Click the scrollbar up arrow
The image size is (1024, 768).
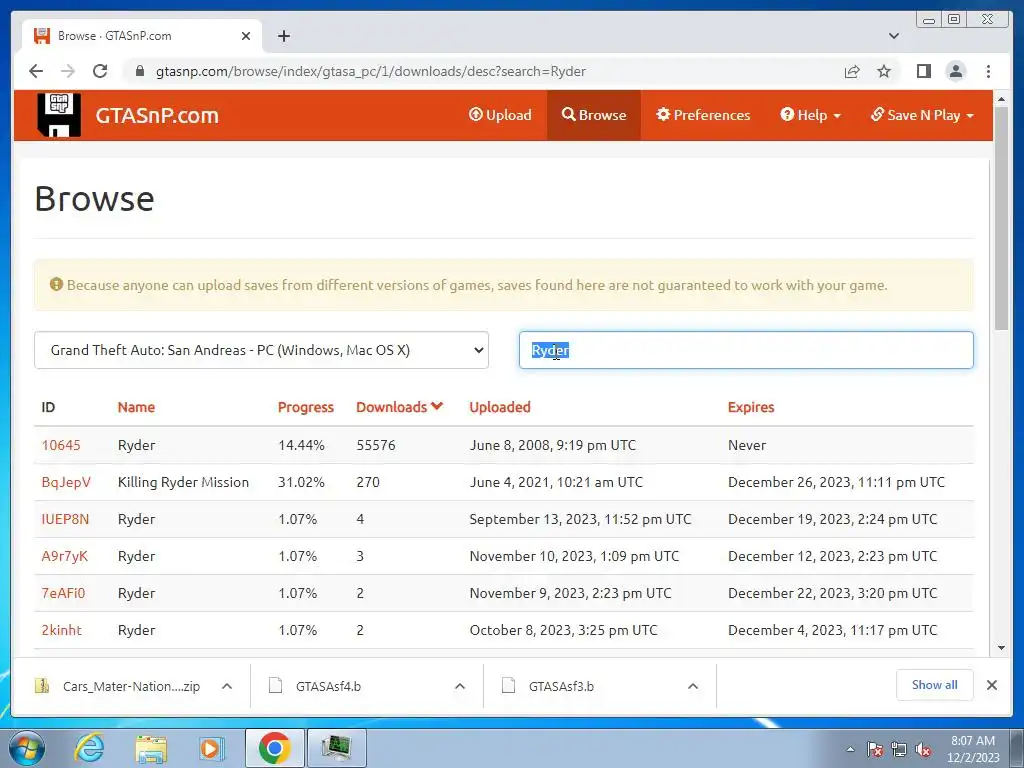[x=1001, y=99]
